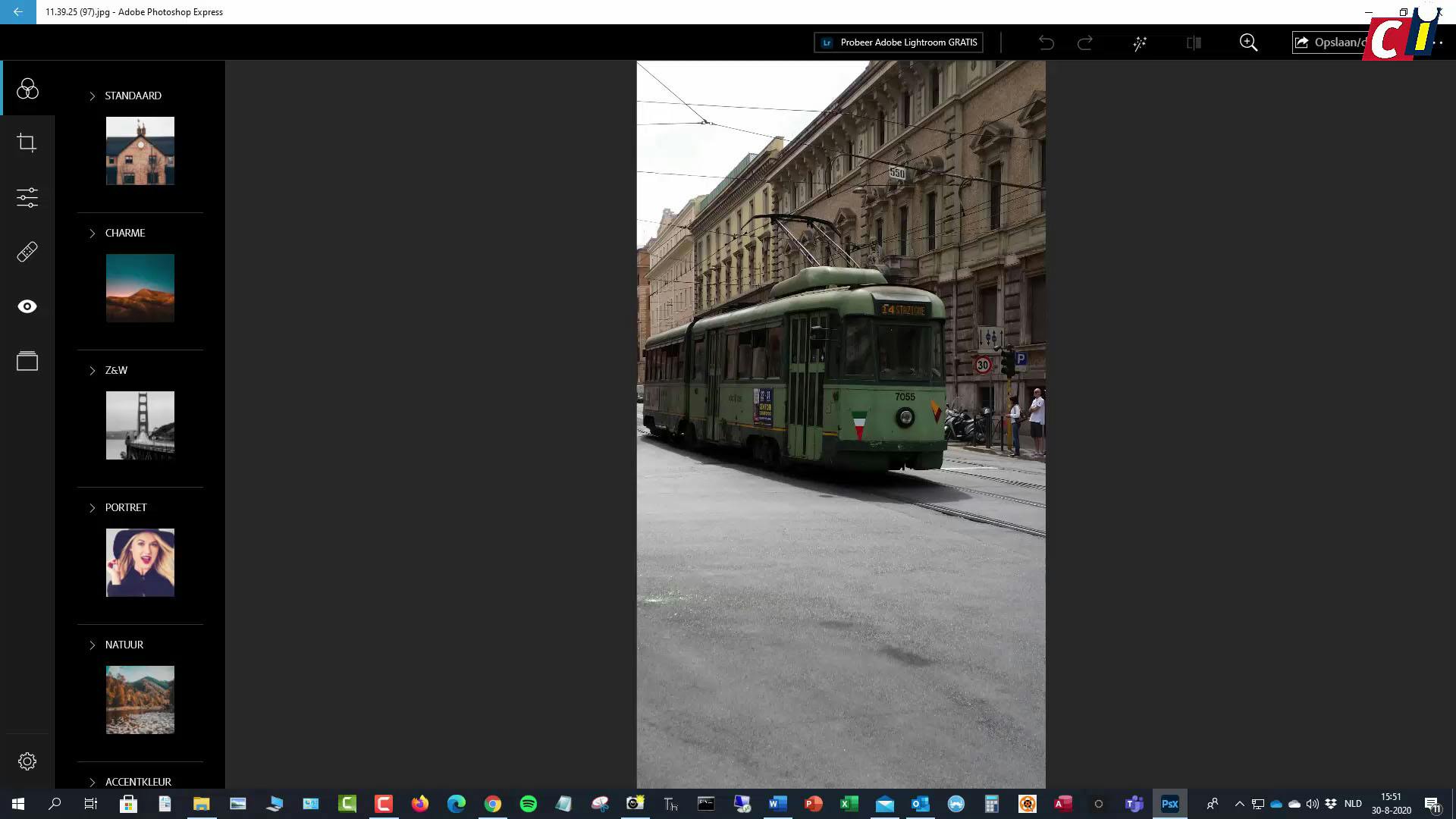Open Microsoft Store from taskbar
This screenshot has height=819, width=1456.
tap(128, 804)
